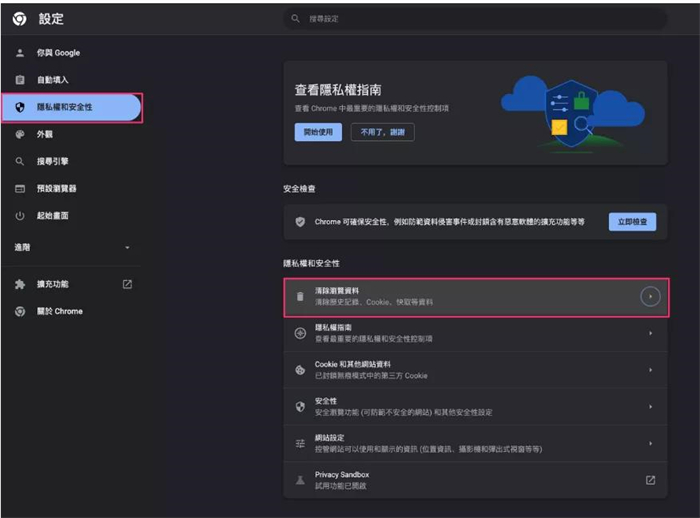Select 搜尋引擎 in sidebar
The height and width of the screenshot is (518, 700).
[71, 161]
